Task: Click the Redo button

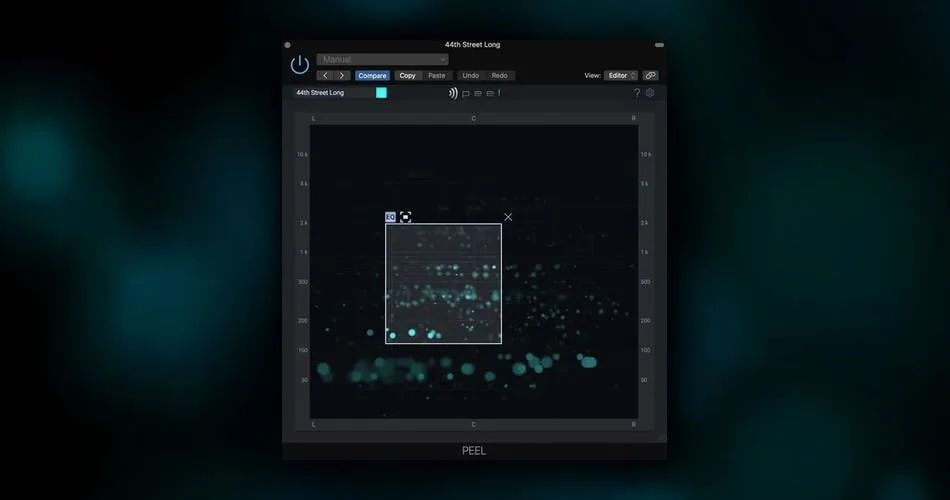Action: [x=499, y=76]
